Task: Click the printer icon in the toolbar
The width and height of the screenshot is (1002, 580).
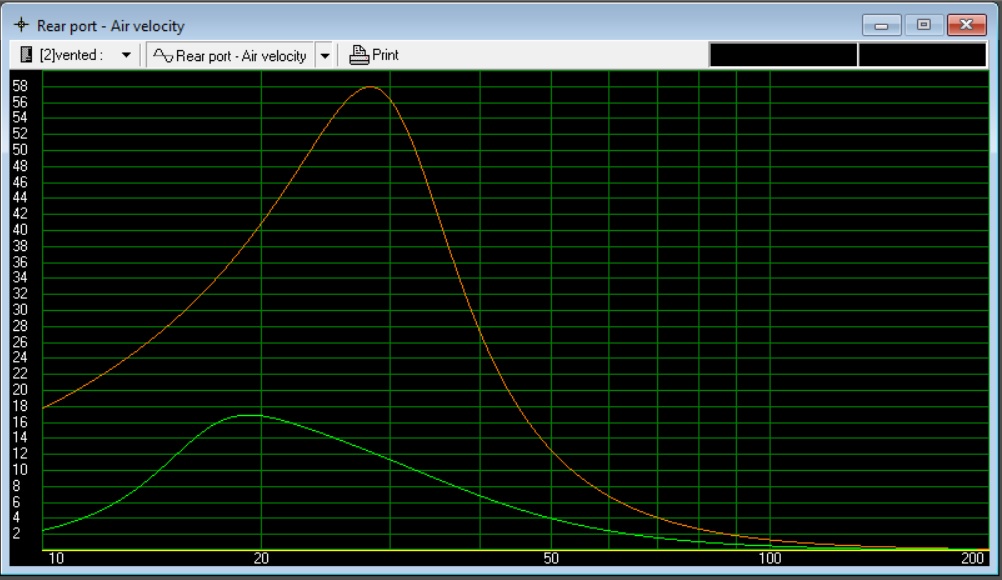Action: 359,55
